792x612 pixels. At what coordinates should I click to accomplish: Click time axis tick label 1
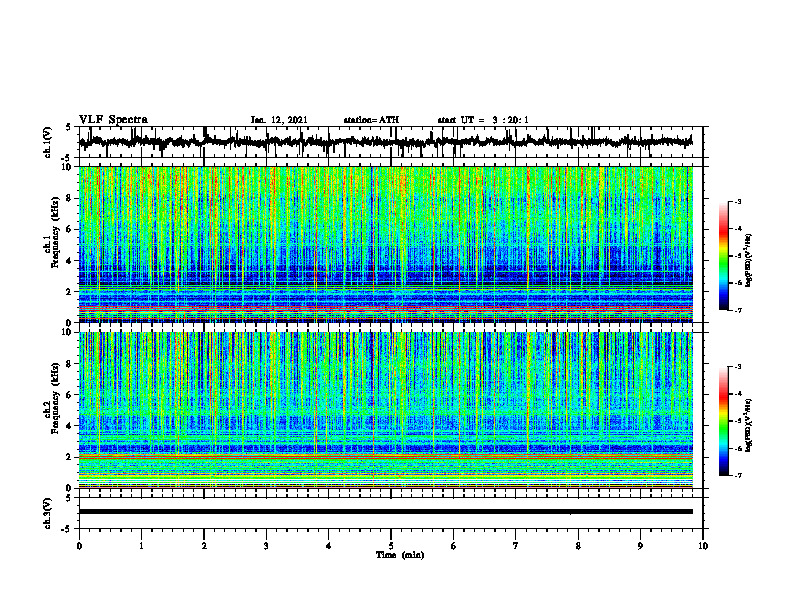(141, 546)
